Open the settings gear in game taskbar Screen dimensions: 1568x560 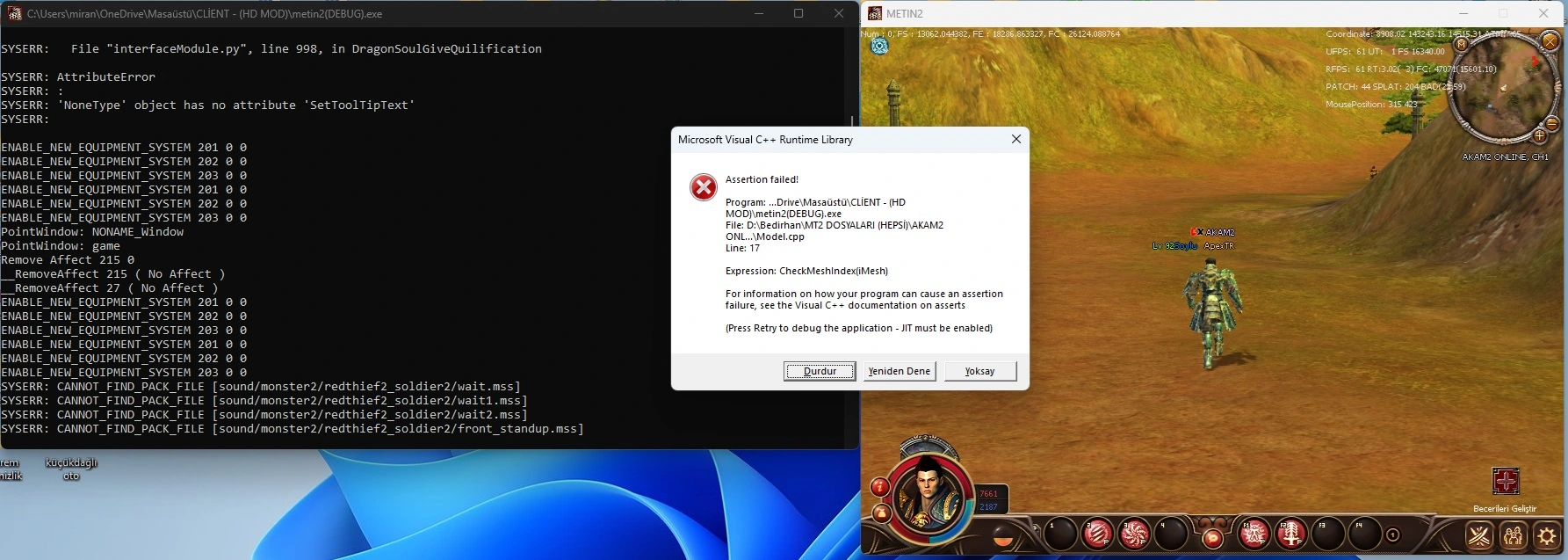click(x=1548, y=535)
